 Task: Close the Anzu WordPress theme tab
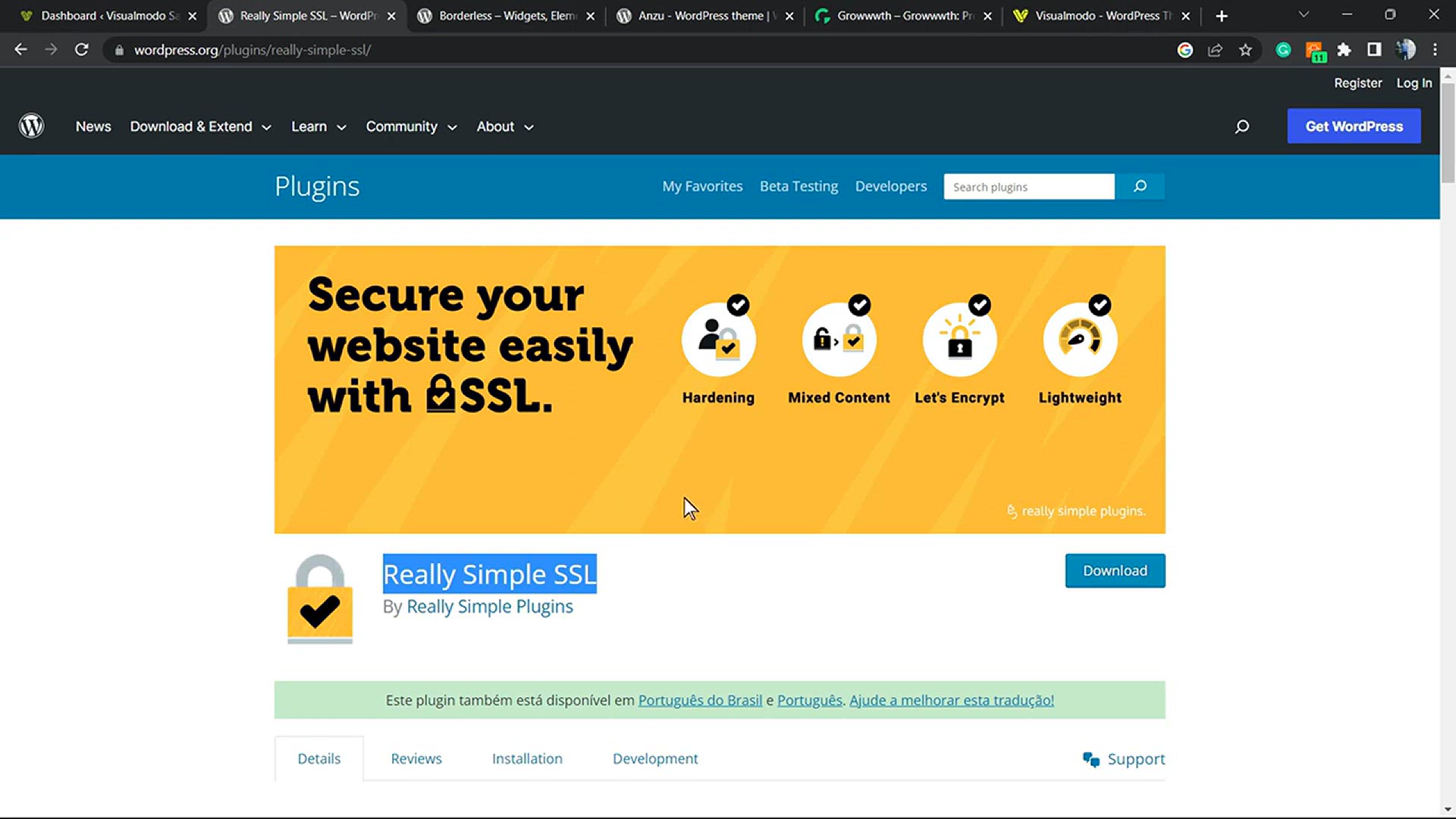[789, 16]
